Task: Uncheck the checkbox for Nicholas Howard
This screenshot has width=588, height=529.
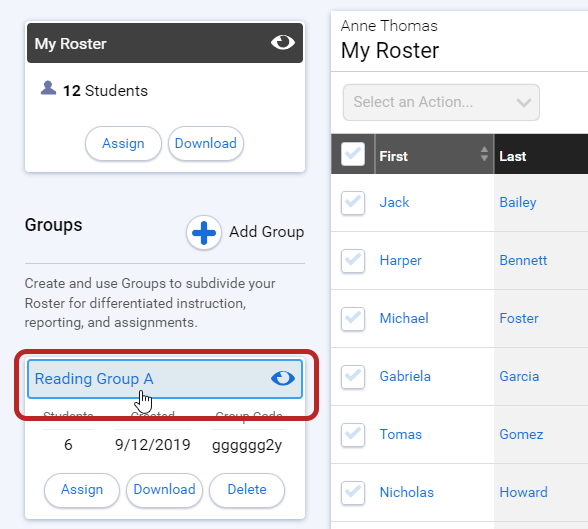Action: tap(353, 493)
